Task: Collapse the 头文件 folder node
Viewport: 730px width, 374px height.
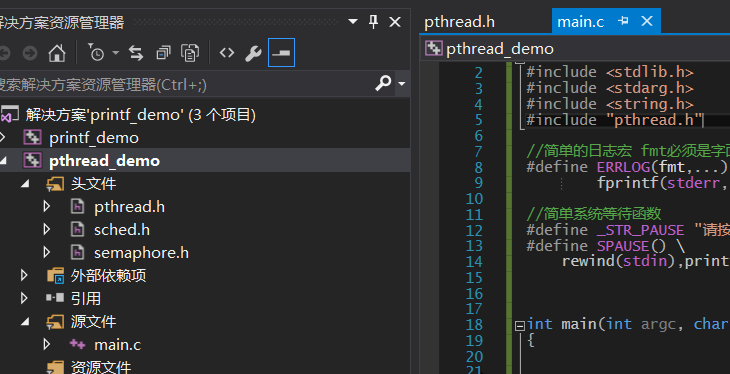Action: pyautogui.click(x=25, y=184)
